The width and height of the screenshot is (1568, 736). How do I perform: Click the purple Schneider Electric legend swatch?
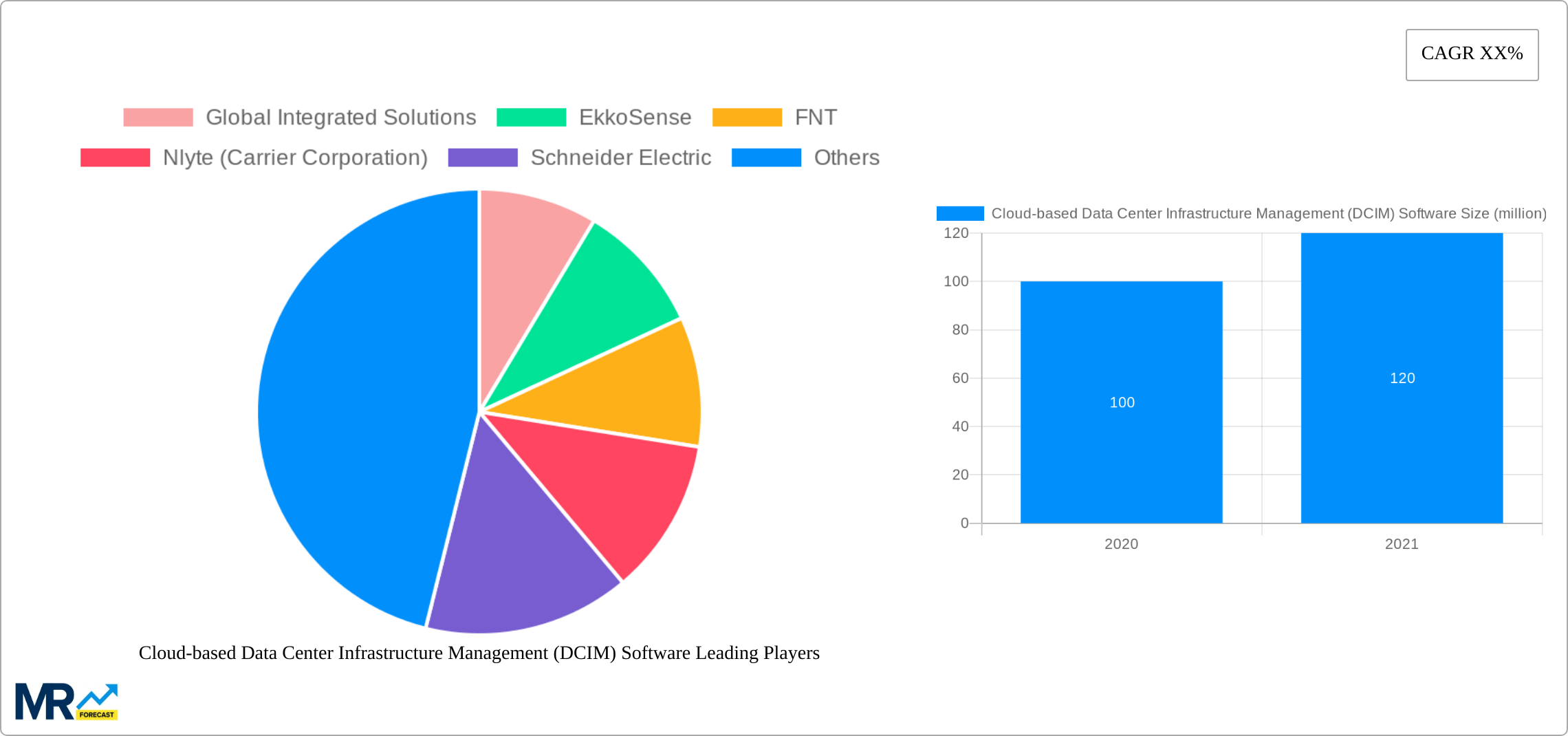pos(482,157)
